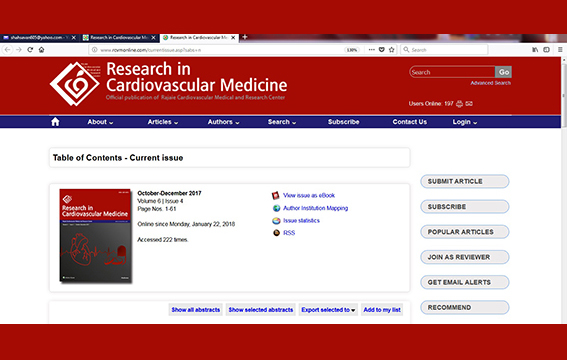The height and width of the screenshot is (360, 567).
Task: Open a new tab with plus button
Action: pos(245,37)
